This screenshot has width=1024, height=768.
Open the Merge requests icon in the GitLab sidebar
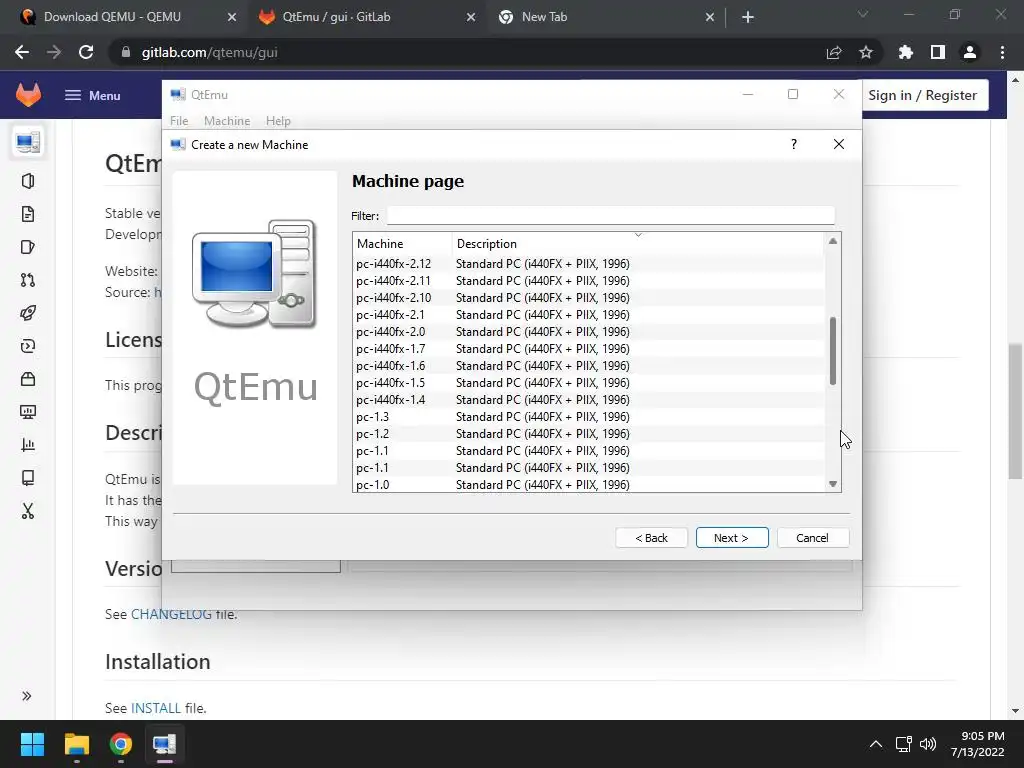coord(28,280)
